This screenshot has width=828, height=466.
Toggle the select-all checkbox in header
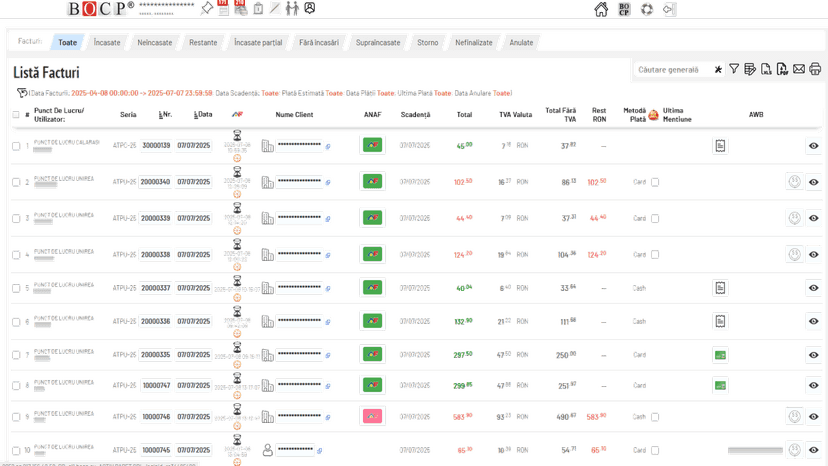[x=16, y=115]
